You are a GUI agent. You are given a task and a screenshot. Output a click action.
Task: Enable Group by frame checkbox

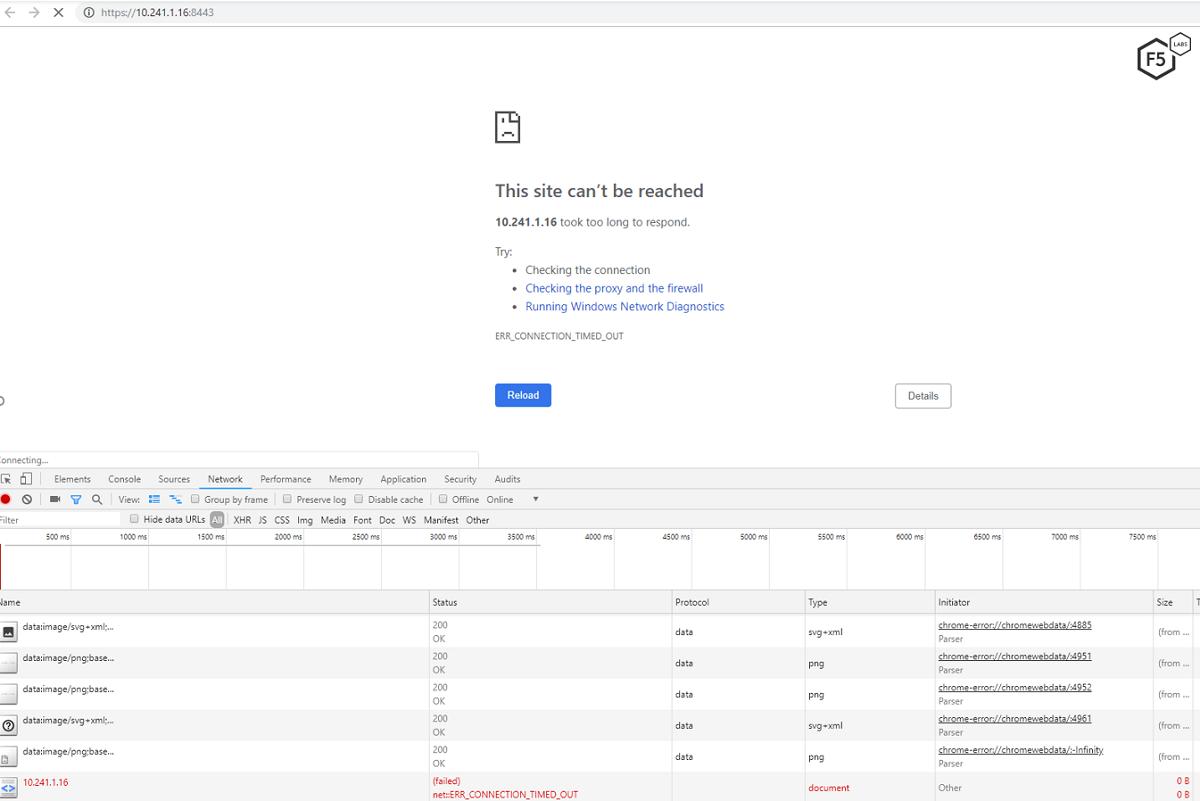click(x=195, y=499)
